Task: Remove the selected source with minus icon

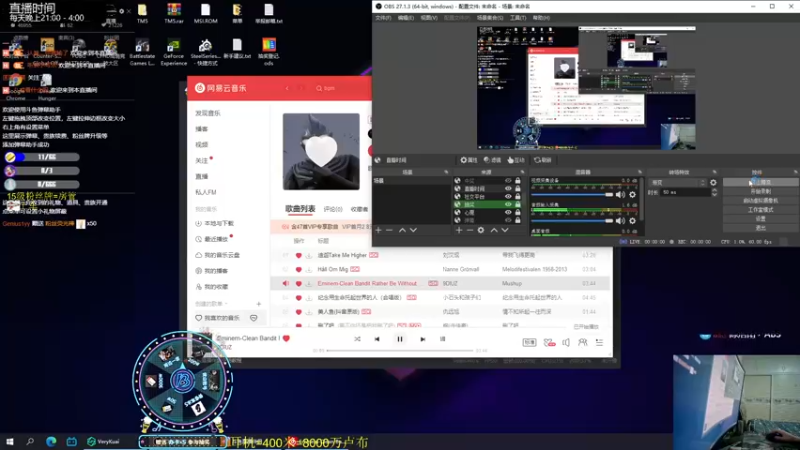Action: [469, 231]
